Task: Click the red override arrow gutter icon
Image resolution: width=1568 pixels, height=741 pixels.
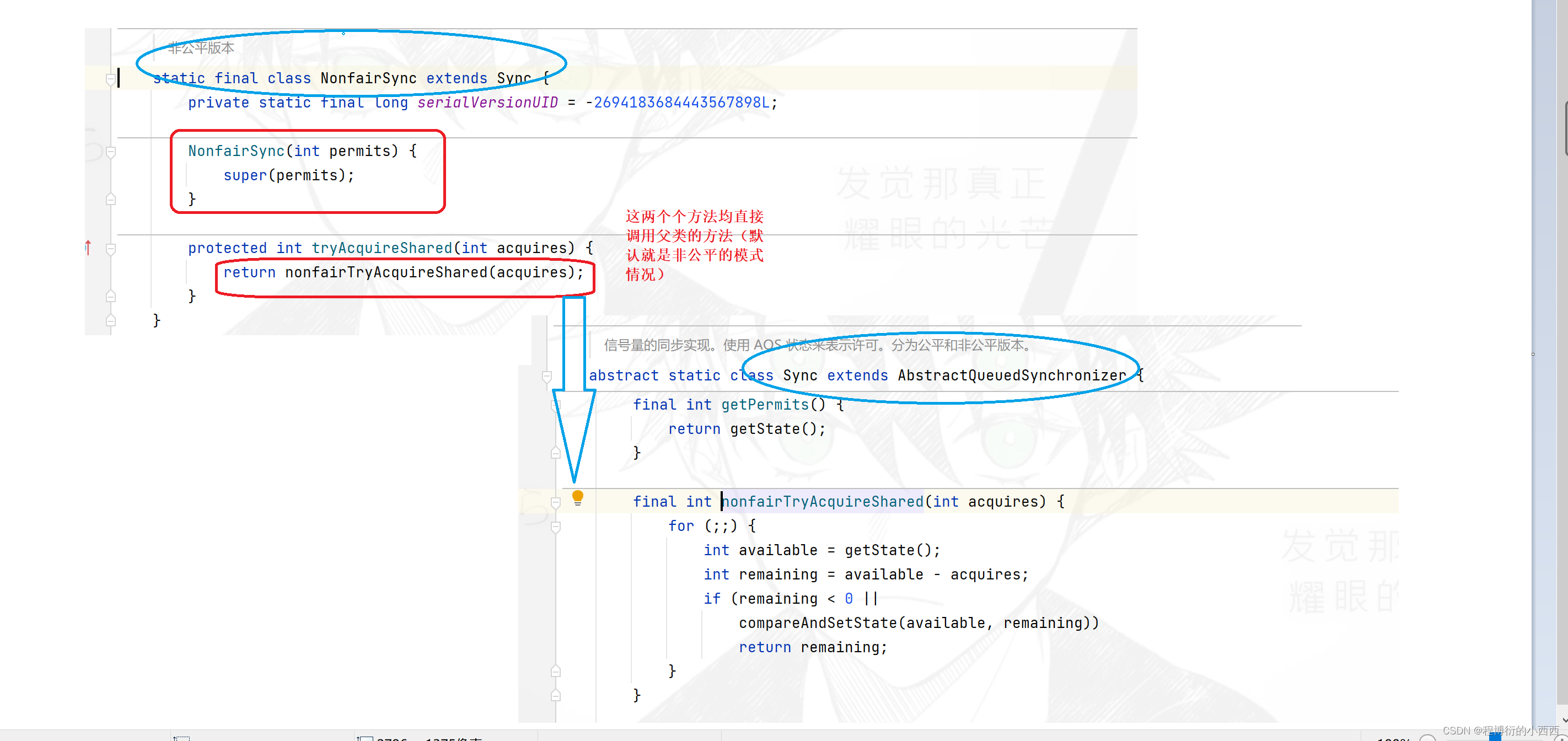Action: (x=88, y=247)
